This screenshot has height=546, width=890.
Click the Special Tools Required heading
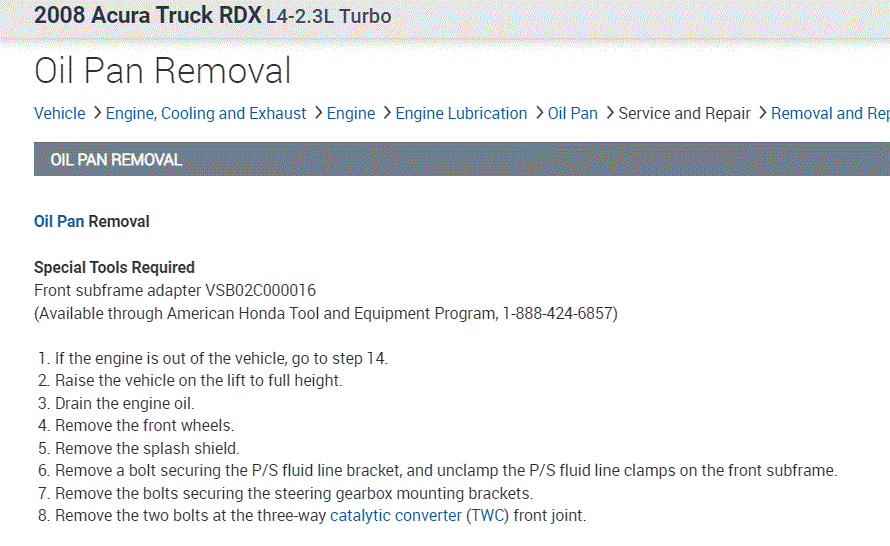114,267
